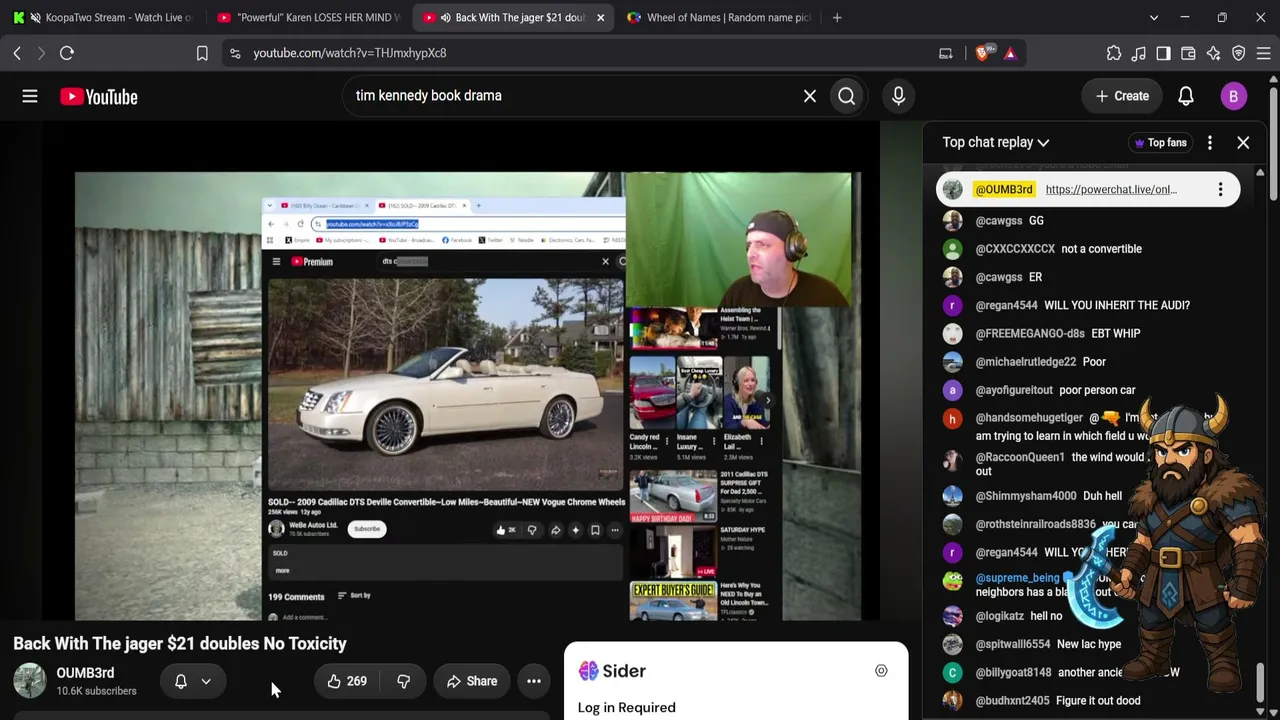Open pinned message three-dot menu
The width and height of the screenshot is (1280, 720).
point(1220,190)
